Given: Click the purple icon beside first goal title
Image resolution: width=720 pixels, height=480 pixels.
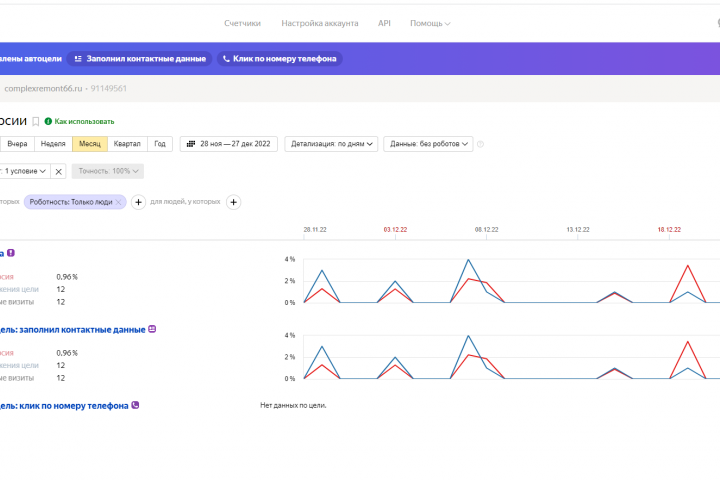Looking at the screenshot, I should 11,253.
